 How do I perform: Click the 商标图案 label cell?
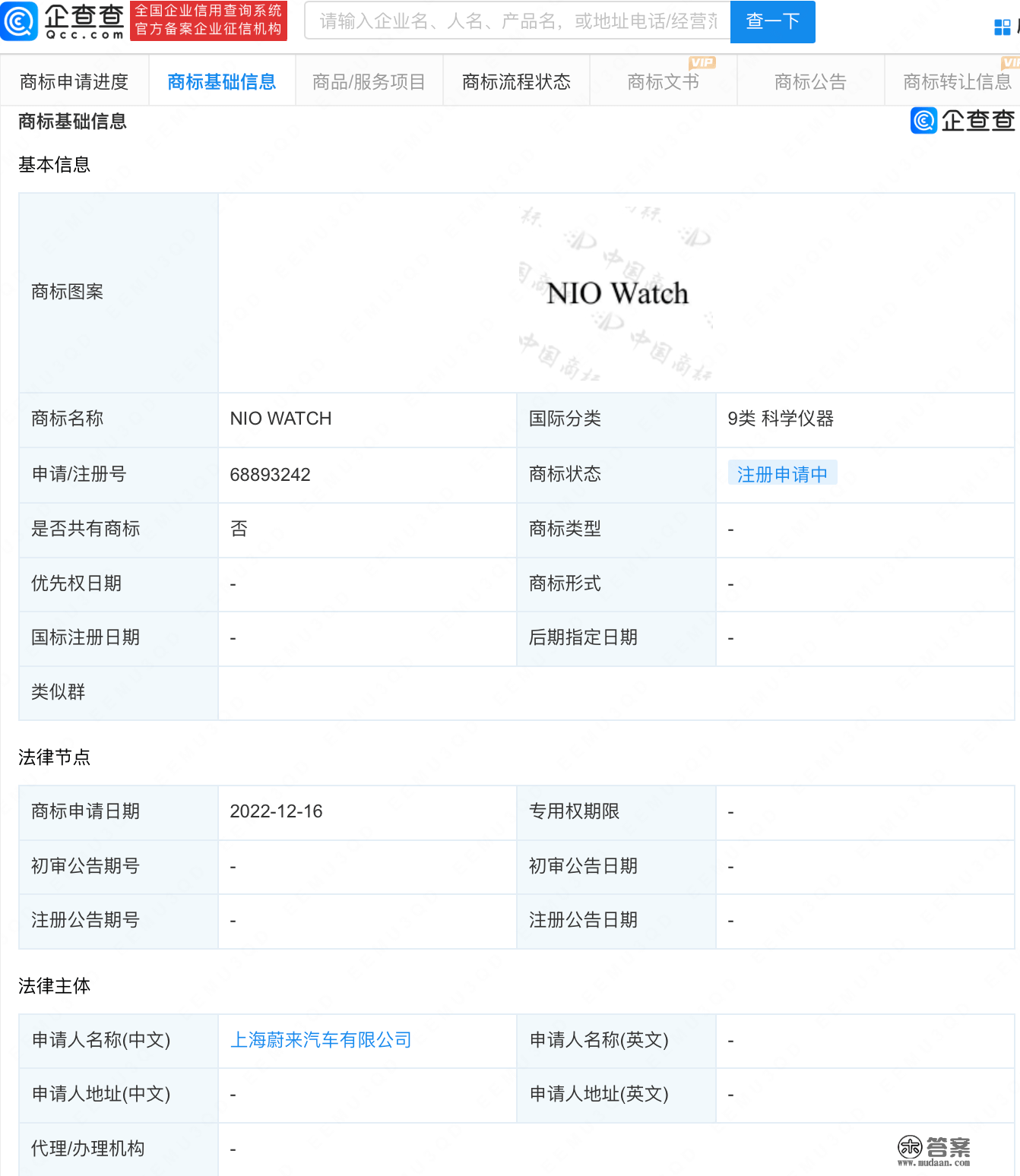119,292
